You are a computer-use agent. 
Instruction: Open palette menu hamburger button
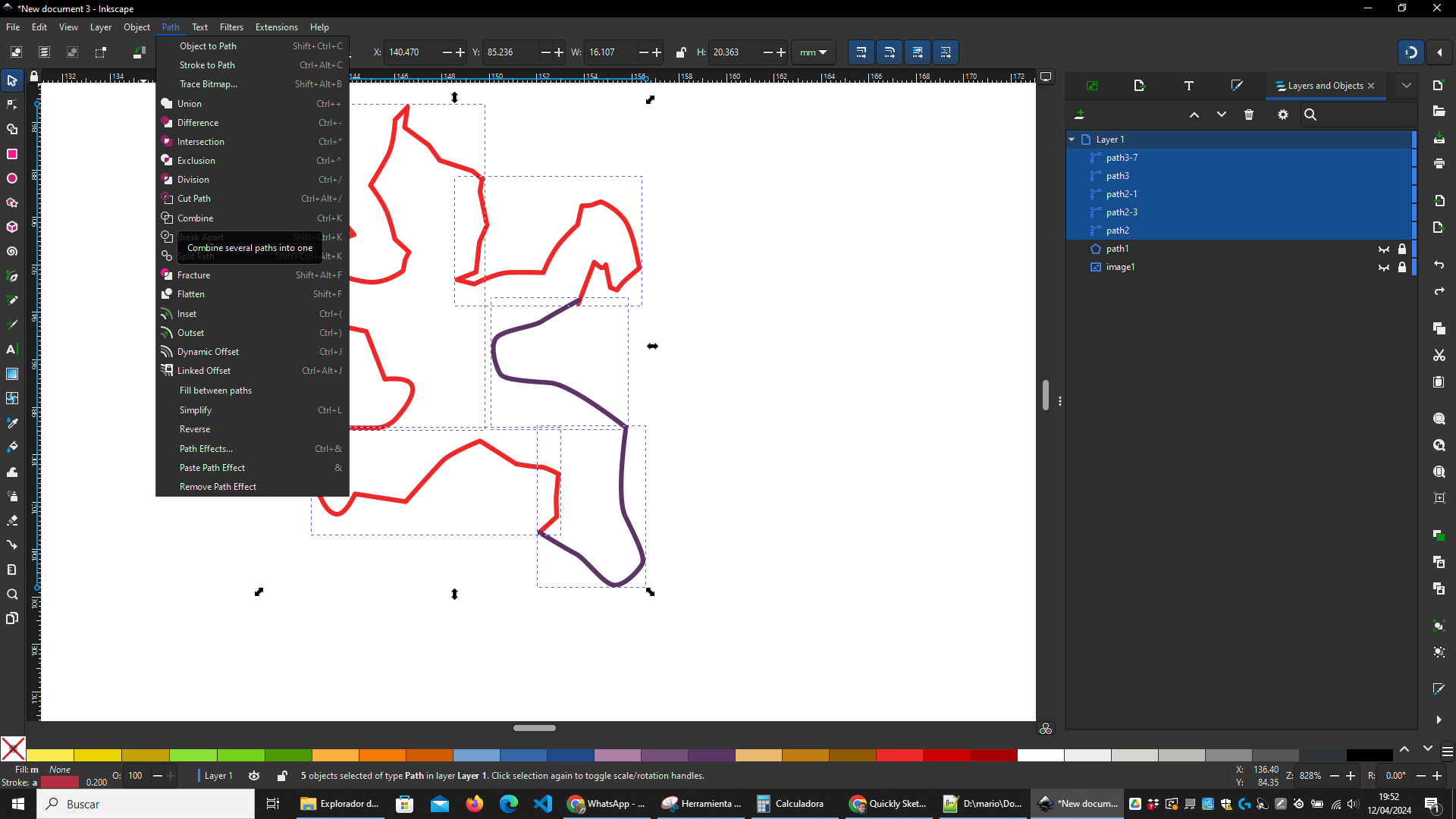pos(1447,752)
